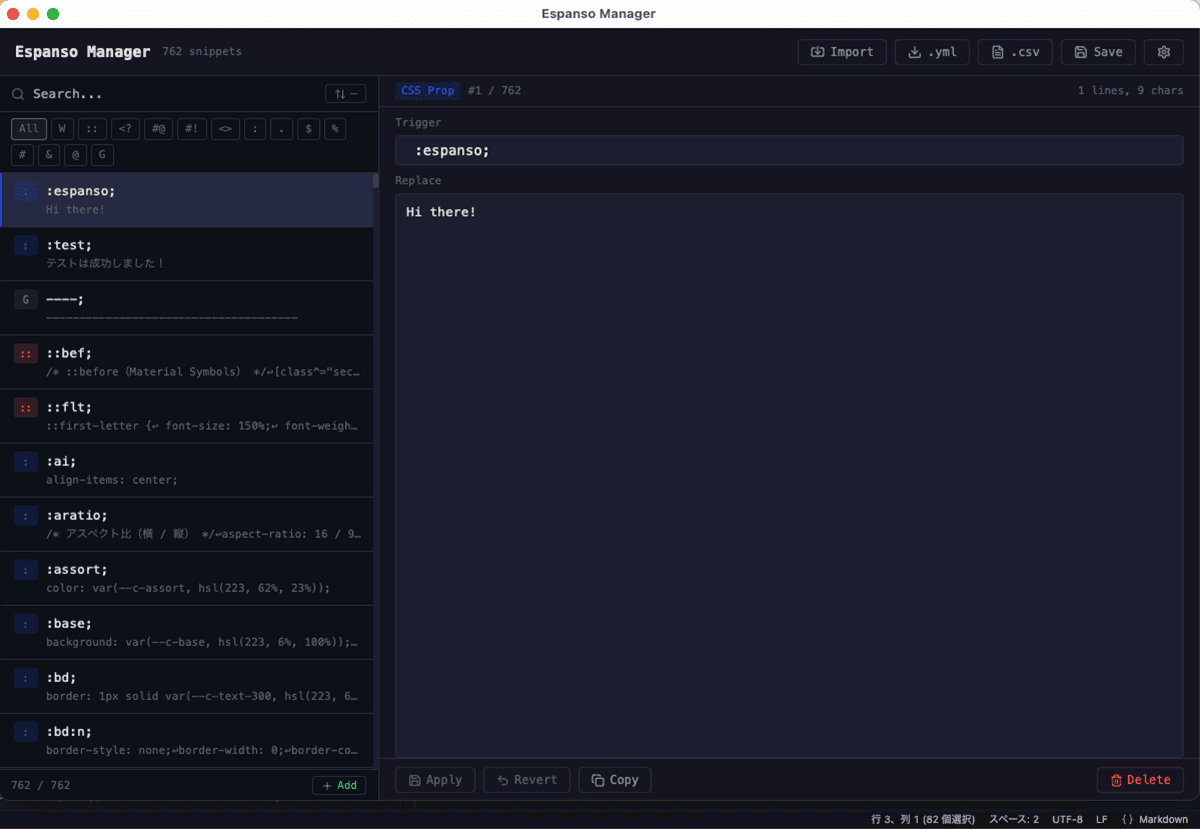The height and width of the screenshot is (829, 1200).
Task: Select the :base; snippet row
Action: pos(187,632)
